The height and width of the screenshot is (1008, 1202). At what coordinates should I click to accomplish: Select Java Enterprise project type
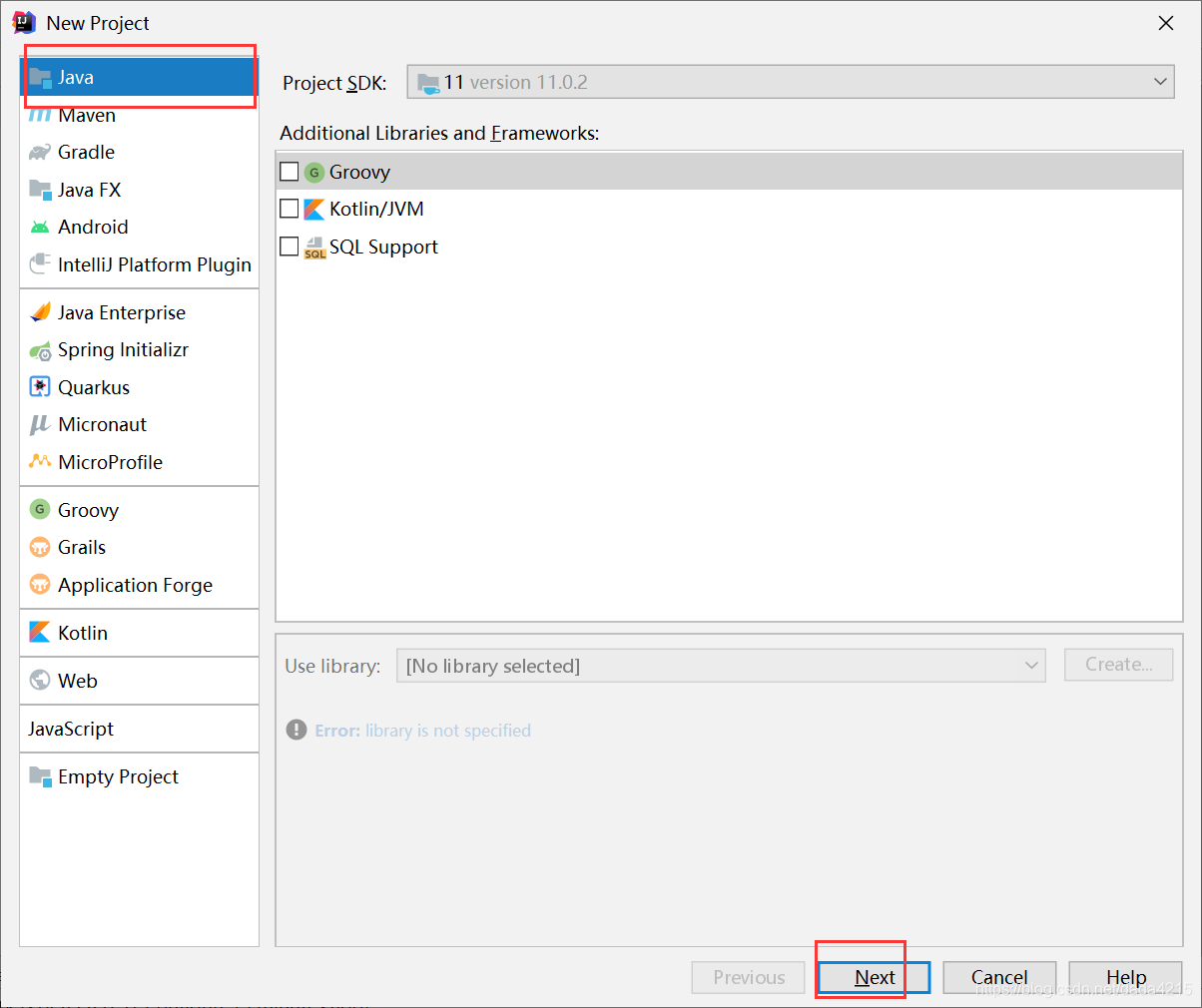(x=139, y=312)
